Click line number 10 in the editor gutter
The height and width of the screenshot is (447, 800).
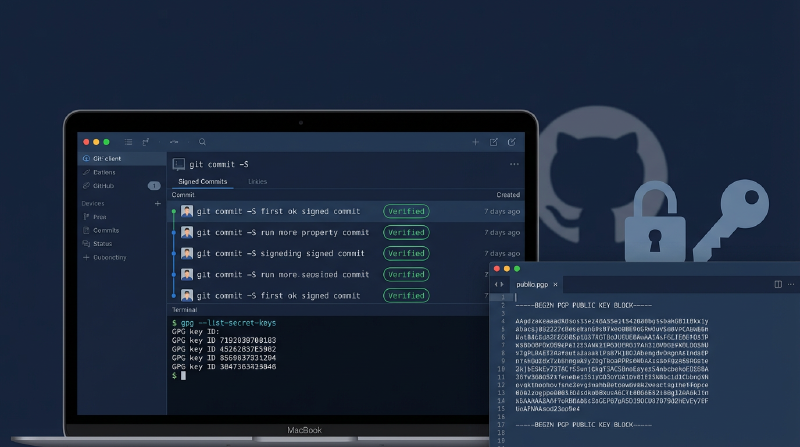501,369
